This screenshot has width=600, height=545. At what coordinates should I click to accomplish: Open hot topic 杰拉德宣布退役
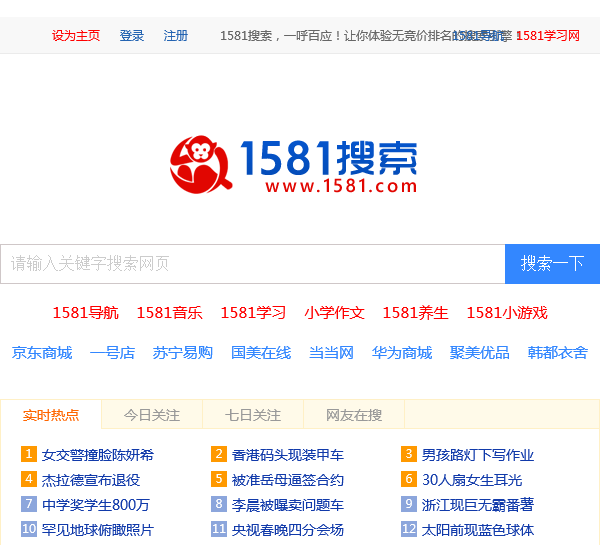click(91, 480)
